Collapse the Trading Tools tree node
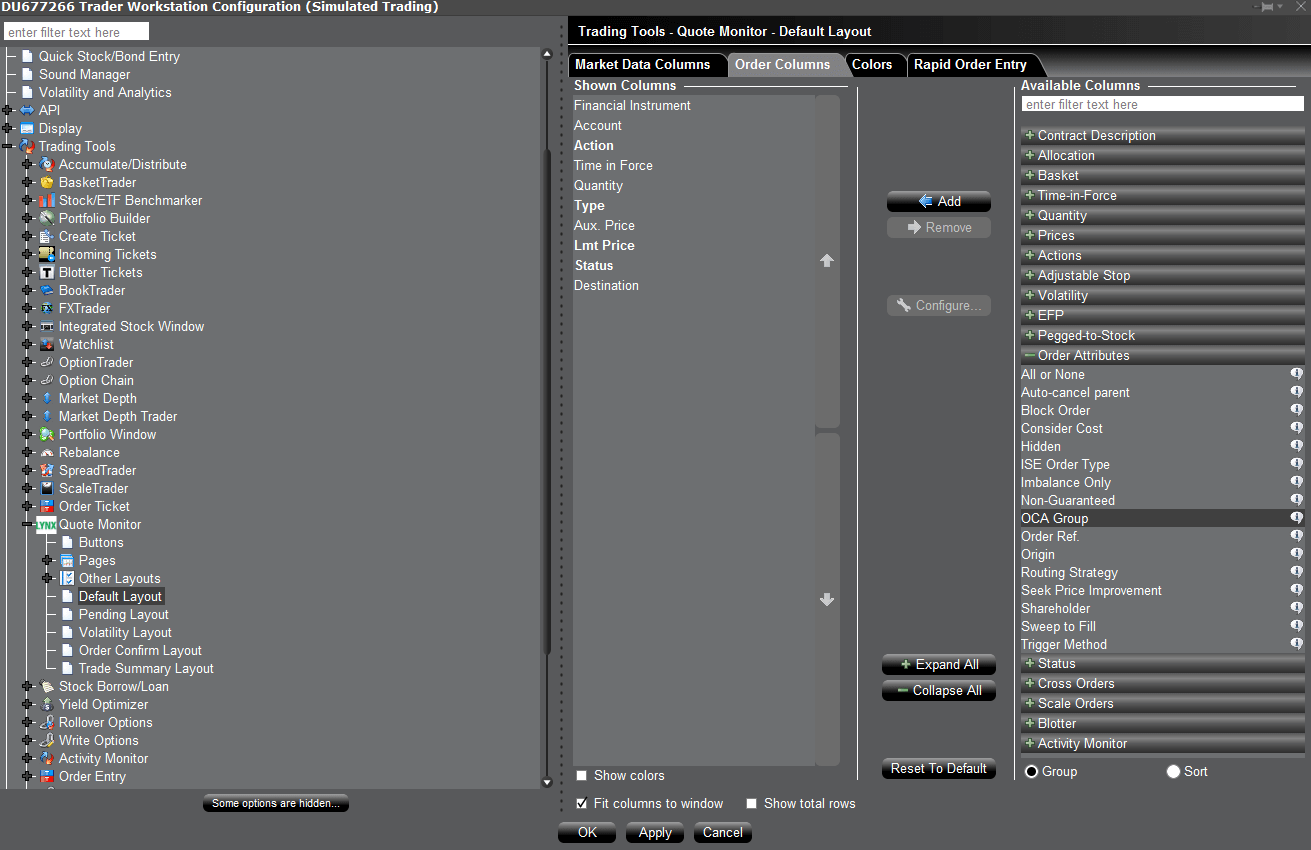 [x=7, y=146]
